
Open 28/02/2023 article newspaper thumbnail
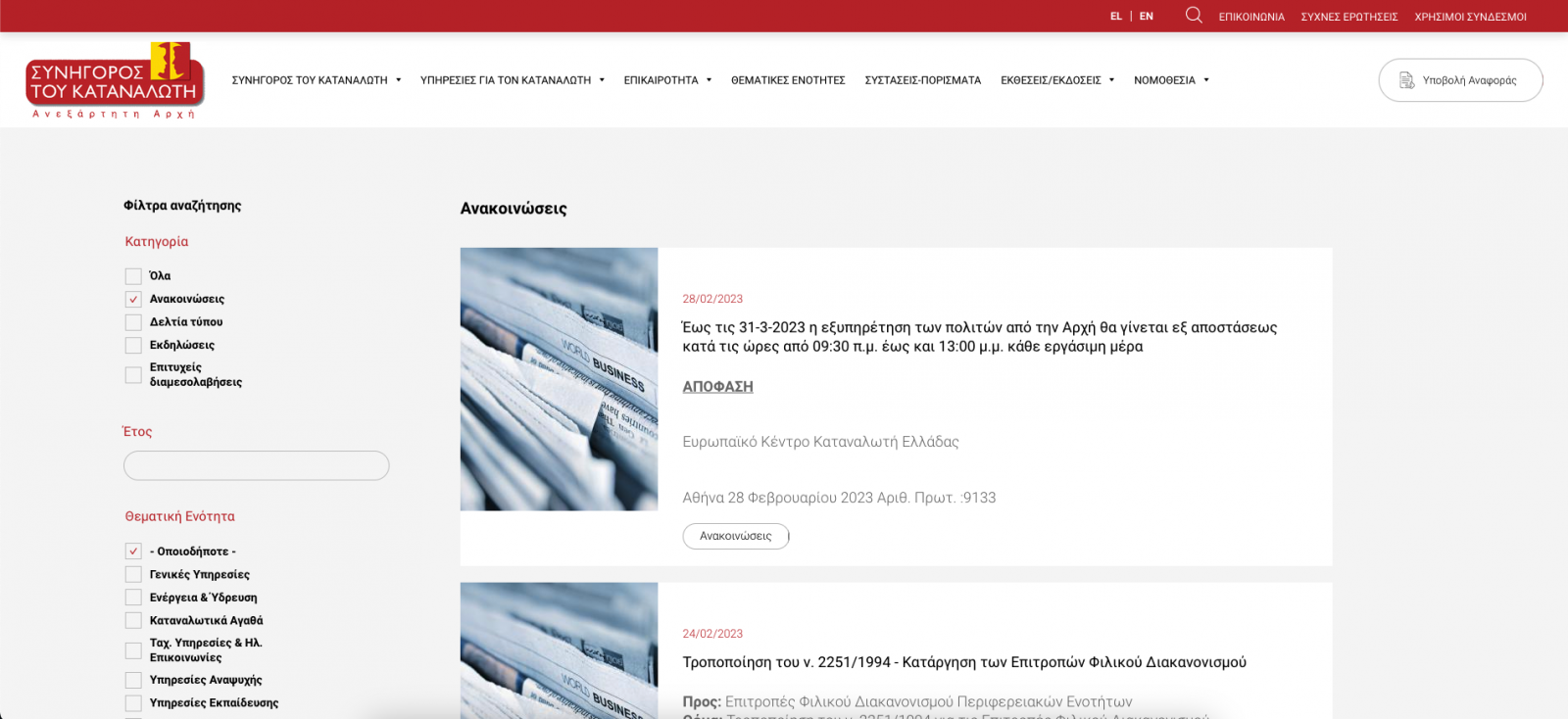559,379
